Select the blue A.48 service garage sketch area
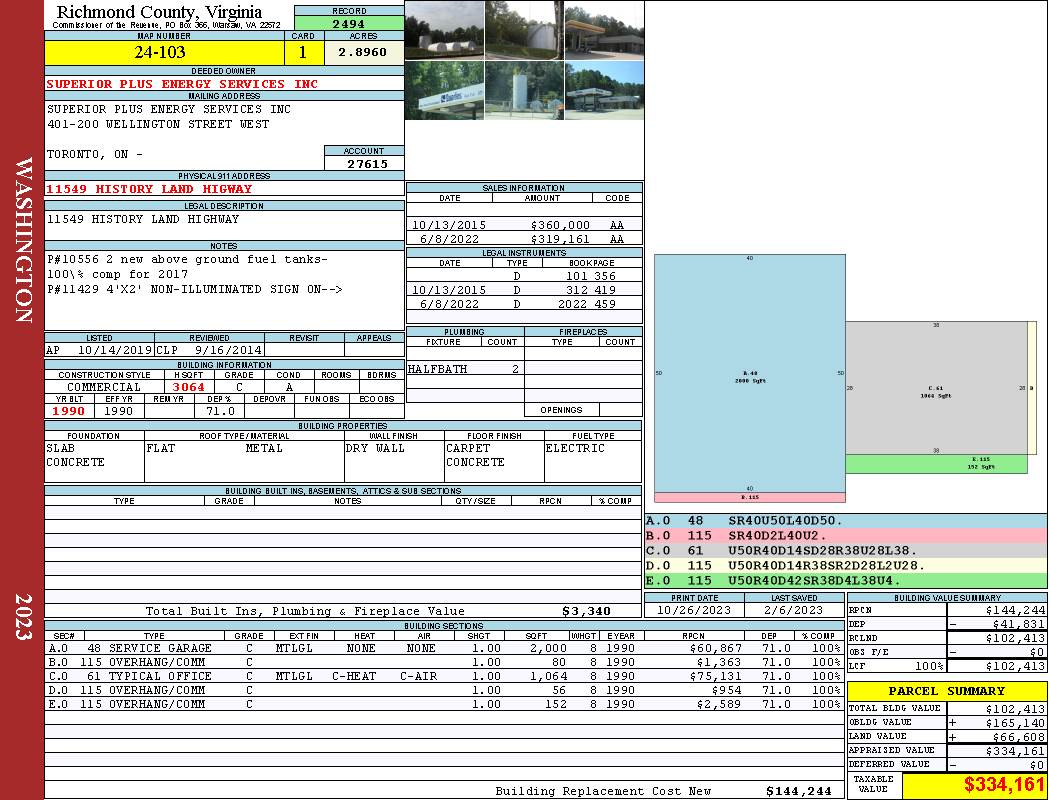 point(749,374)
